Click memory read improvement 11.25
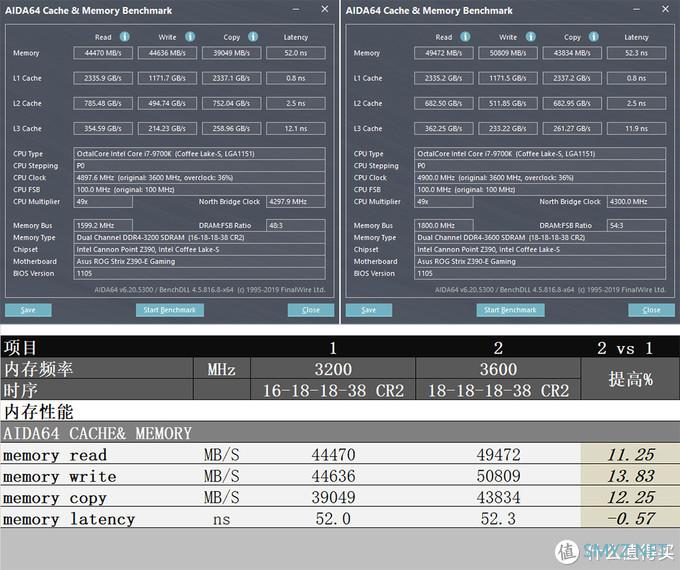The image size is (680, 570). point(630,455)
